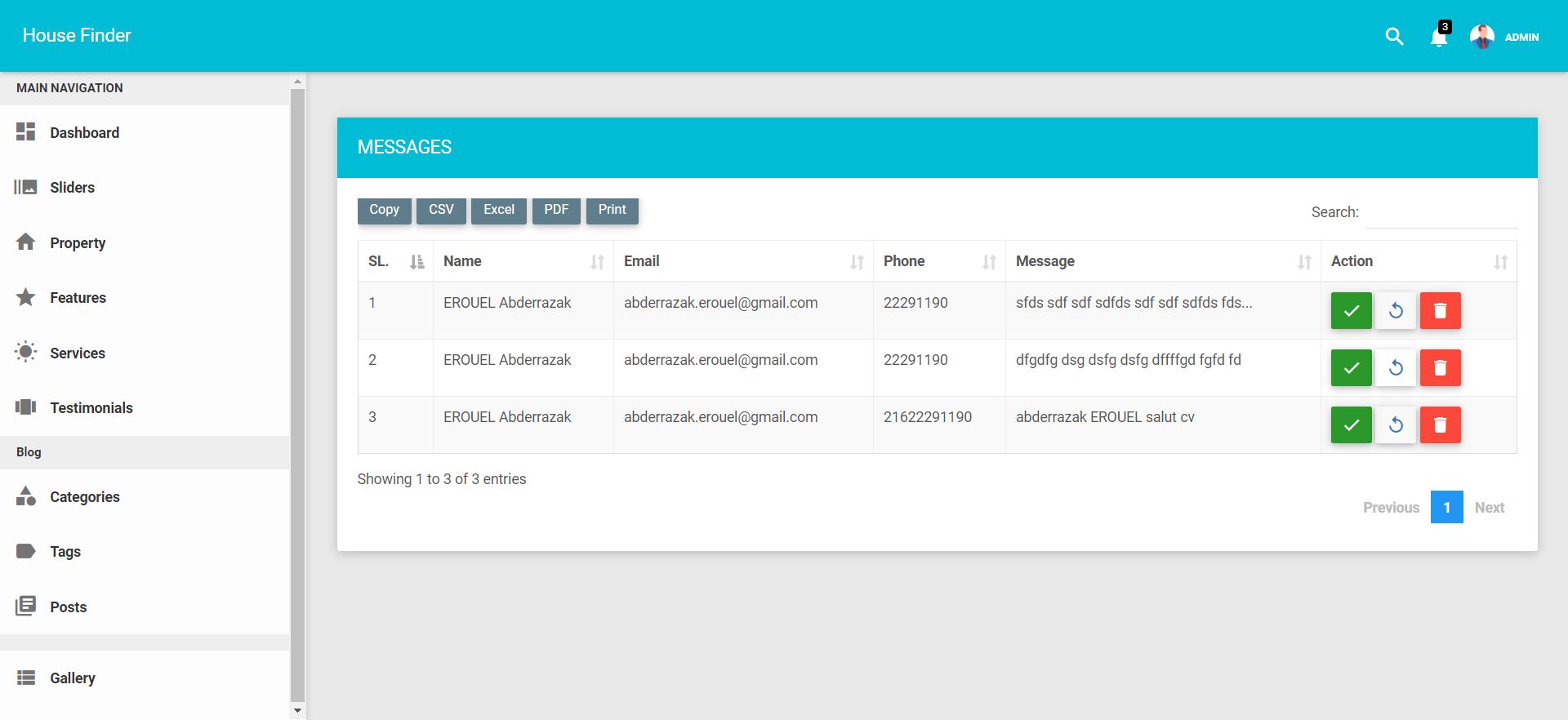Click the Services sun icon

[x=26, y=353]
